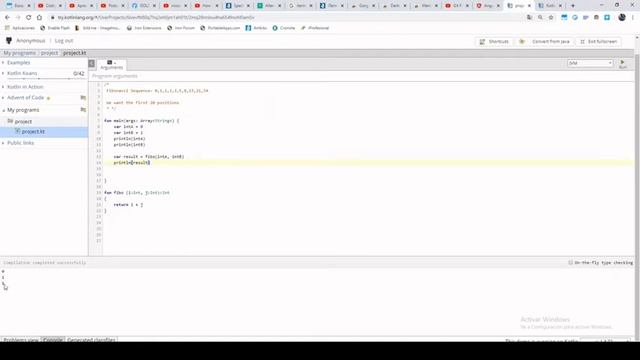640x360 pixels.
Task: Toggle On-the-fly type checking checkbox
Action: (x=571, y=262)
